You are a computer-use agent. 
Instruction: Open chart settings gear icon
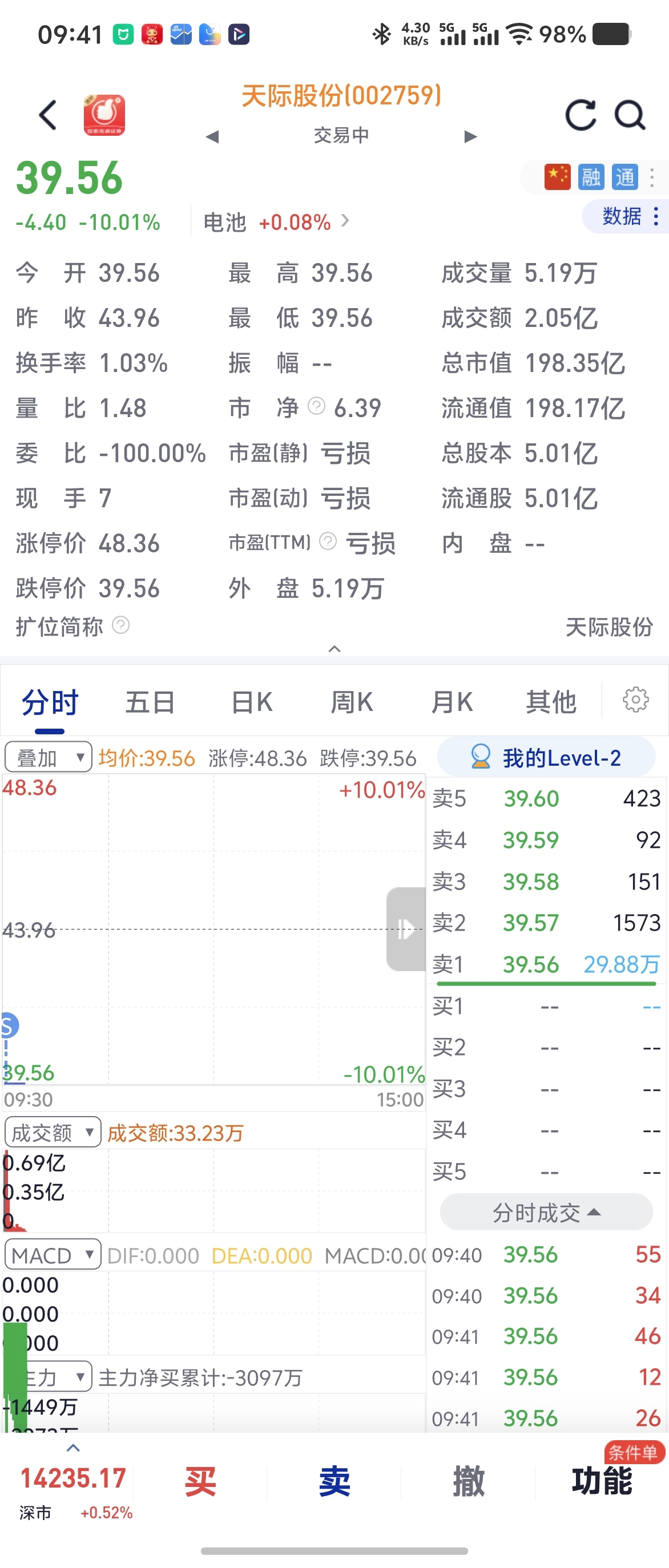635,700
